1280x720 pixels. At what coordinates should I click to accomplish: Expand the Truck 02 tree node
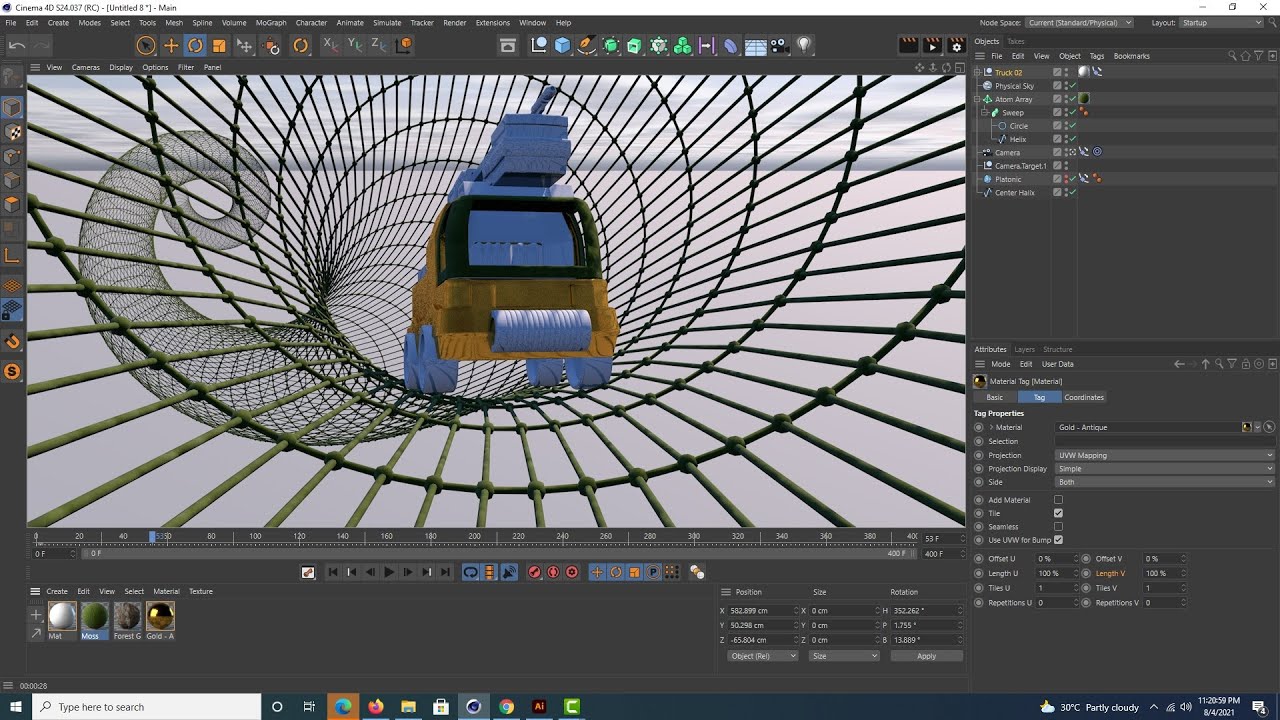pos(978,72)
